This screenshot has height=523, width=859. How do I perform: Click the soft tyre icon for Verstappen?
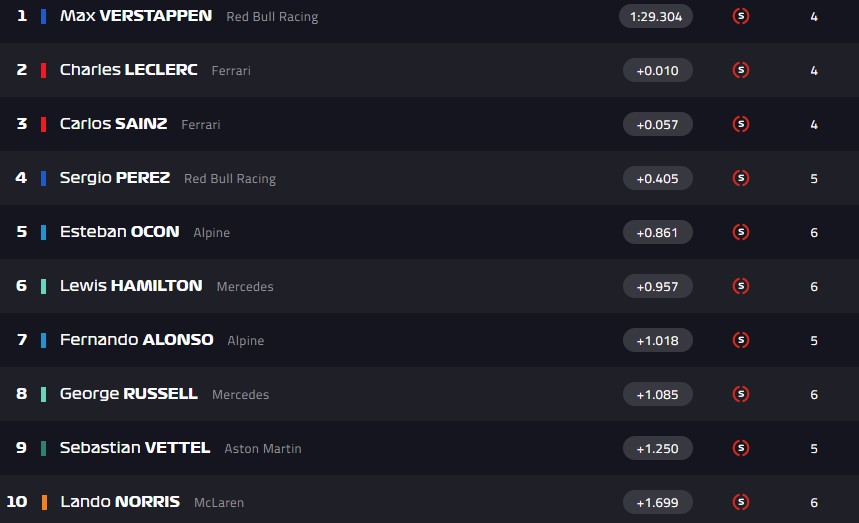pos(741,16)
